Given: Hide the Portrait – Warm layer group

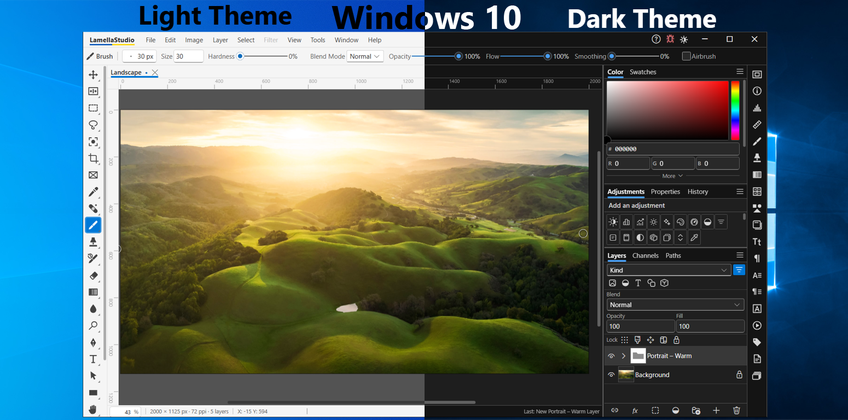Looking at the screenshot, I should 612,356.
